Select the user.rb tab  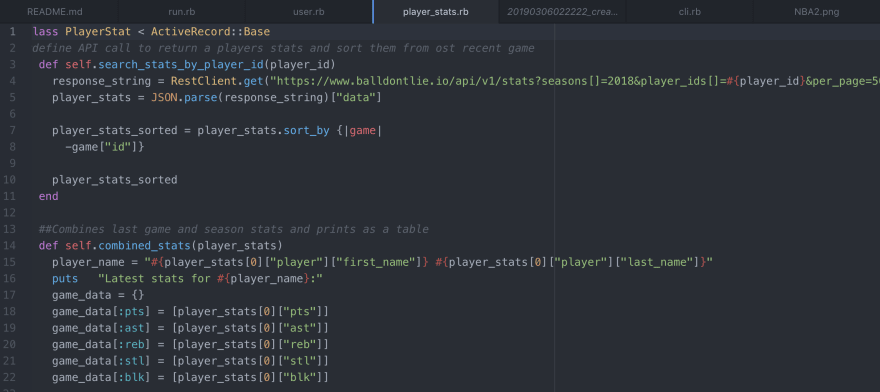click(309, 12)
